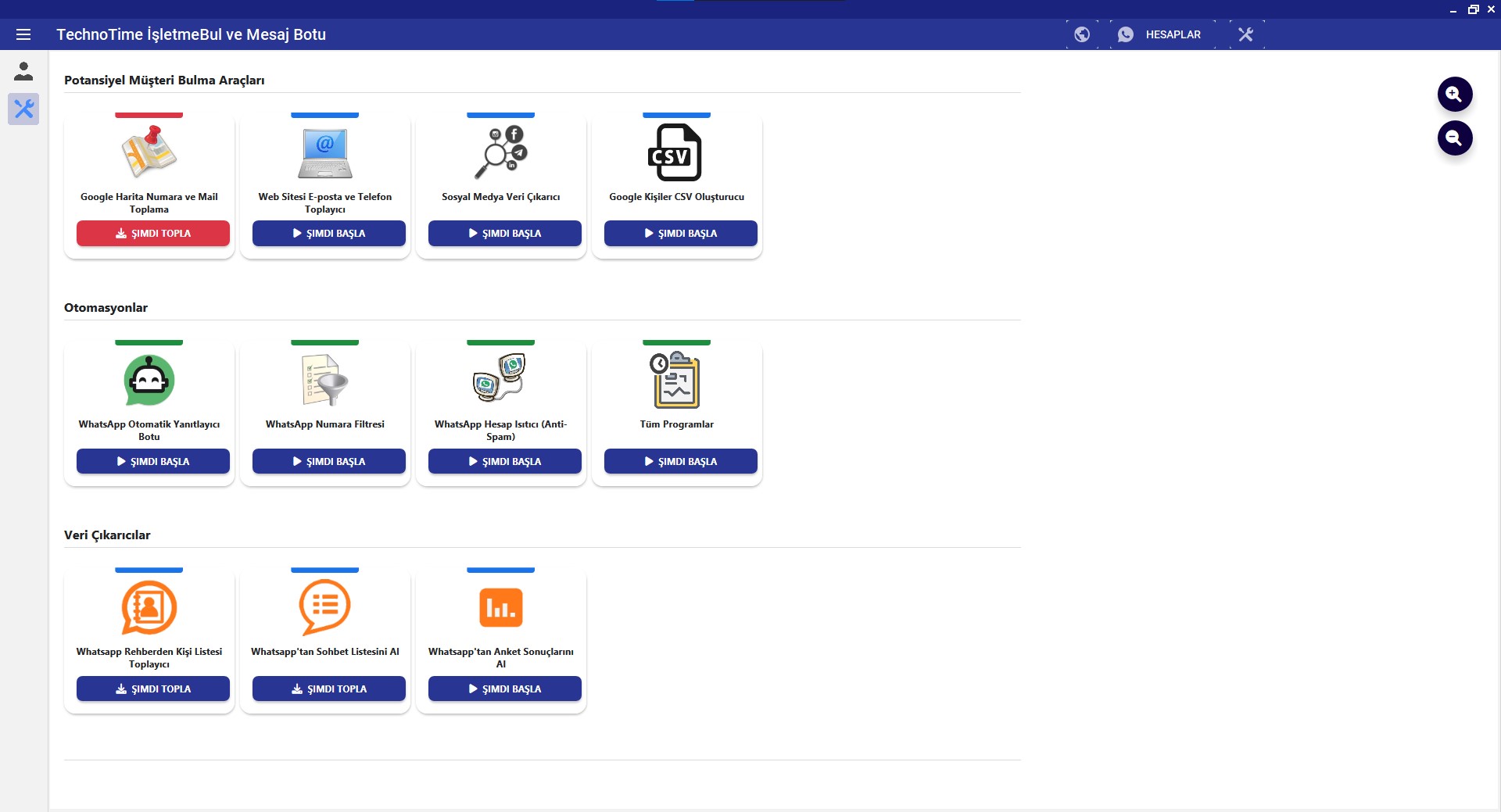1501x812 pixels.
Task: Start Sosyal Medya Veri Çıkarıcı
Action: pos(505,233)
